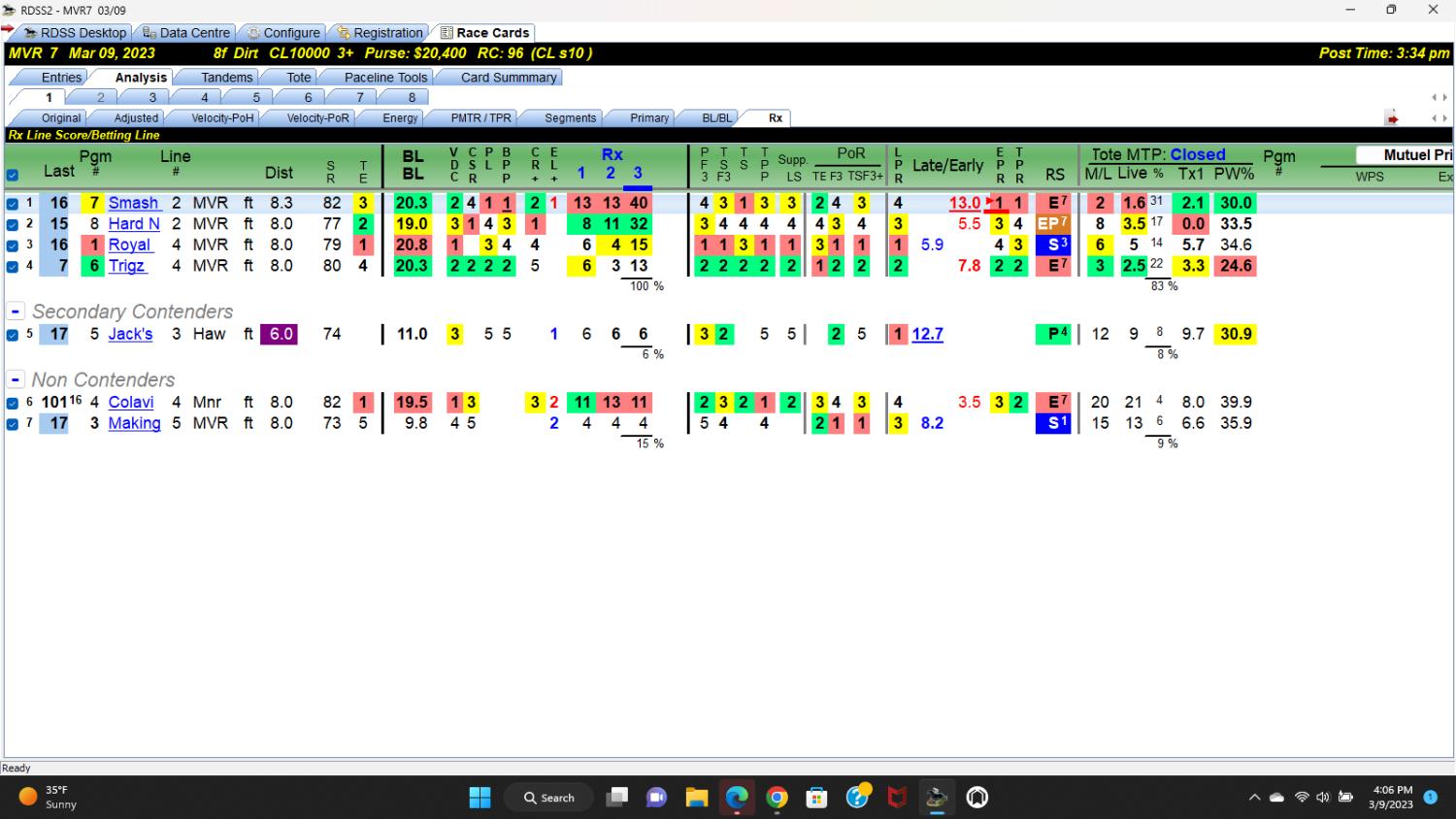Open the Hard N horse link
The width and height of the screenshot is (1456, 819).
134,223
